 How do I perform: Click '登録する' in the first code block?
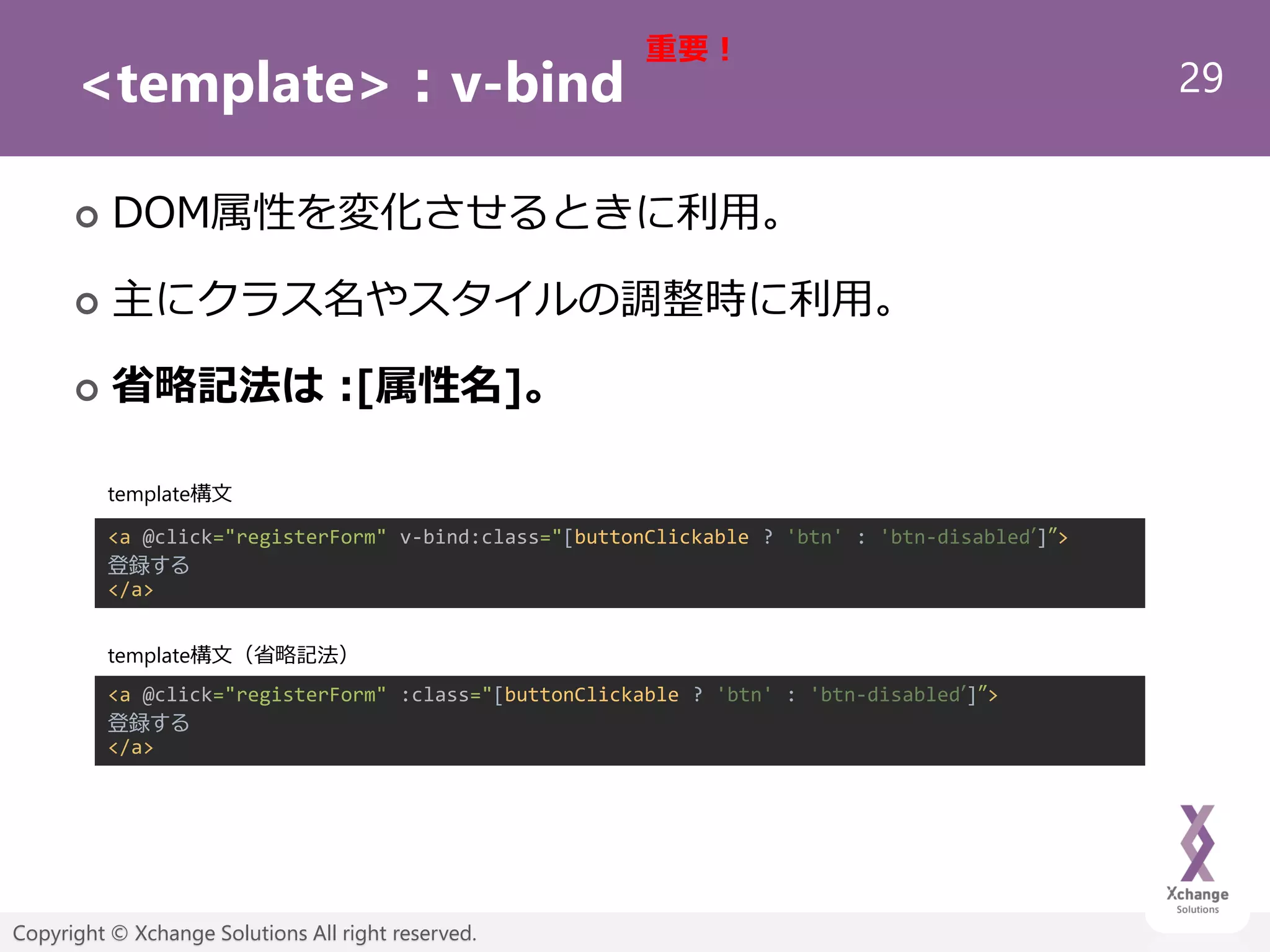148,565
